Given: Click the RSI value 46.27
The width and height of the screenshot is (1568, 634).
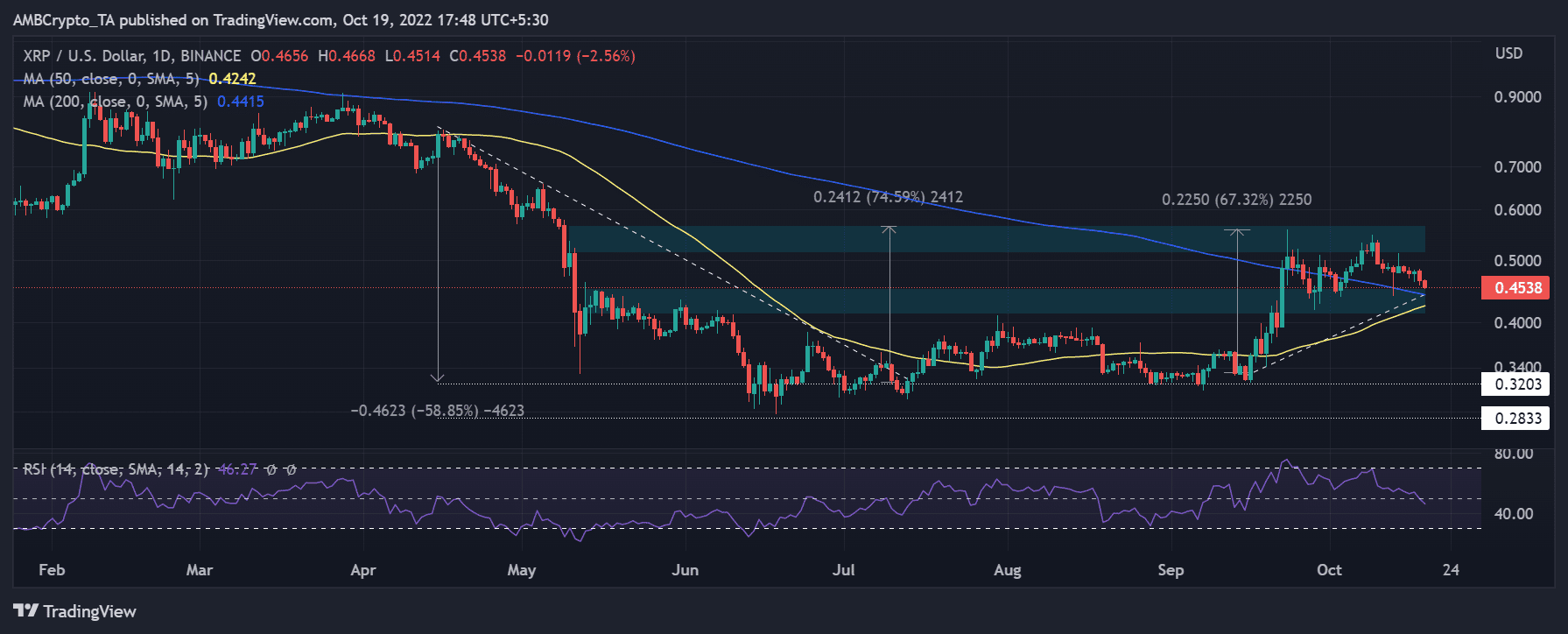Looking at the screenshot, I should (x=237, y=469).
